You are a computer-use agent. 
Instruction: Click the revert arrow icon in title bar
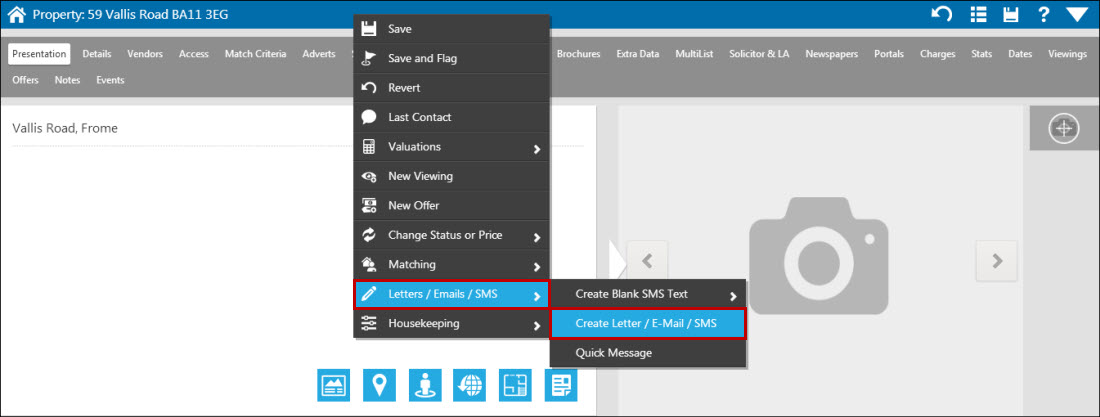pyautogui.click(x=941, y=14)
